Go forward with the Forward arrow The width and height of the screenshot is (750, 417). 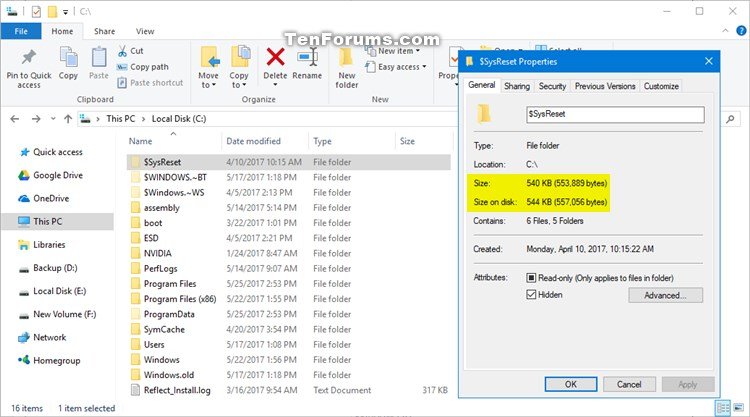click(36, 119)
